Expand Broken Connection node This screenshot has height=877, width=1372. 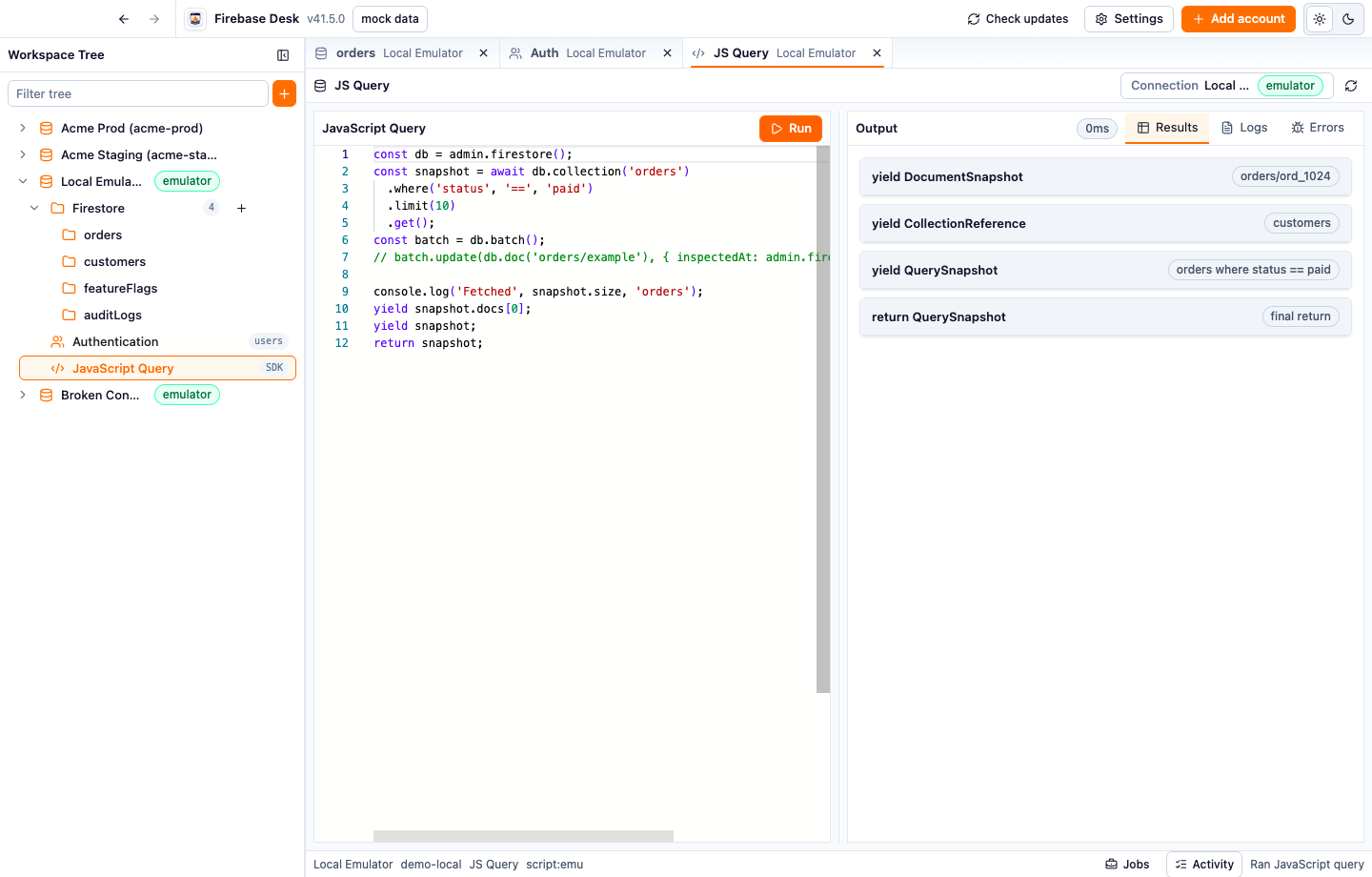[23, 395]
